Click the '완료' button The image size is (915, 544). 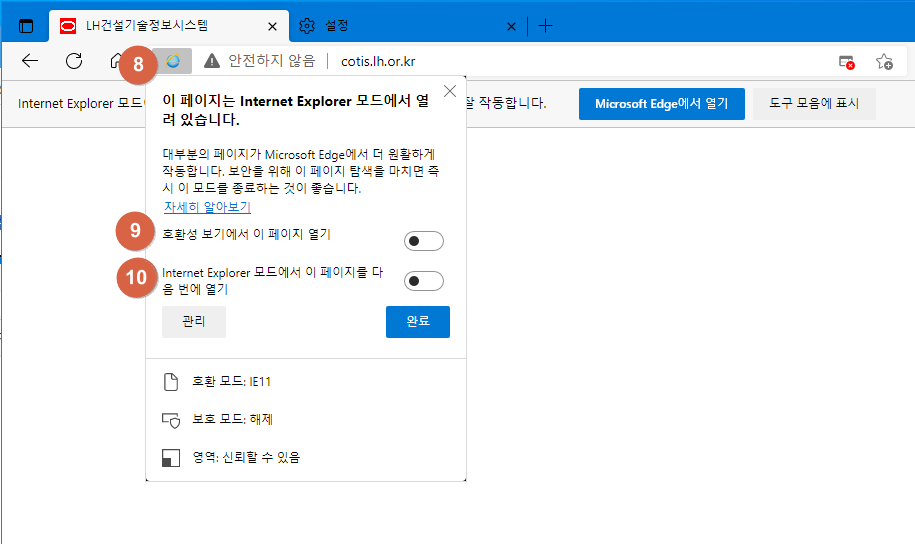(418, 322)
